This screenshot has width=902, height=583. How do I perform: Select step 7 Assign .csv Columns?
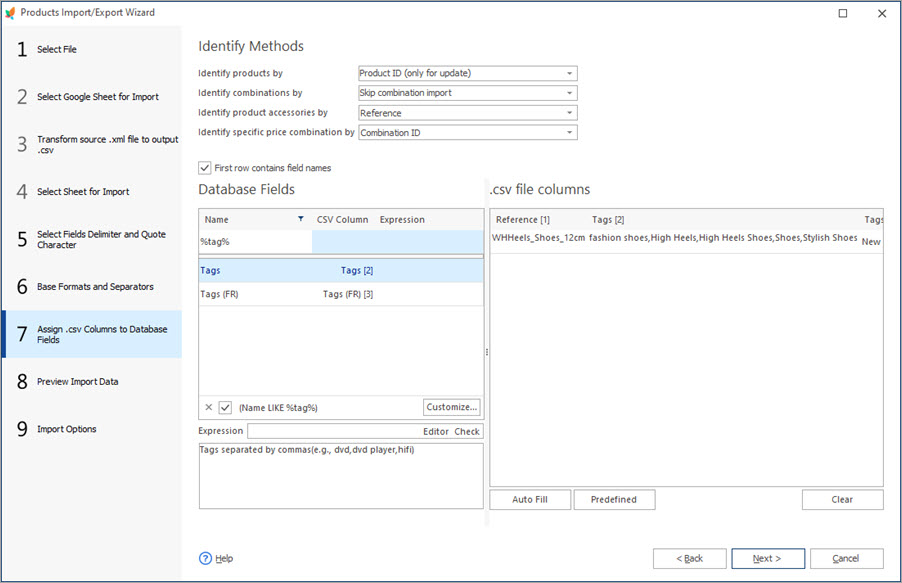tap(92, 334)
